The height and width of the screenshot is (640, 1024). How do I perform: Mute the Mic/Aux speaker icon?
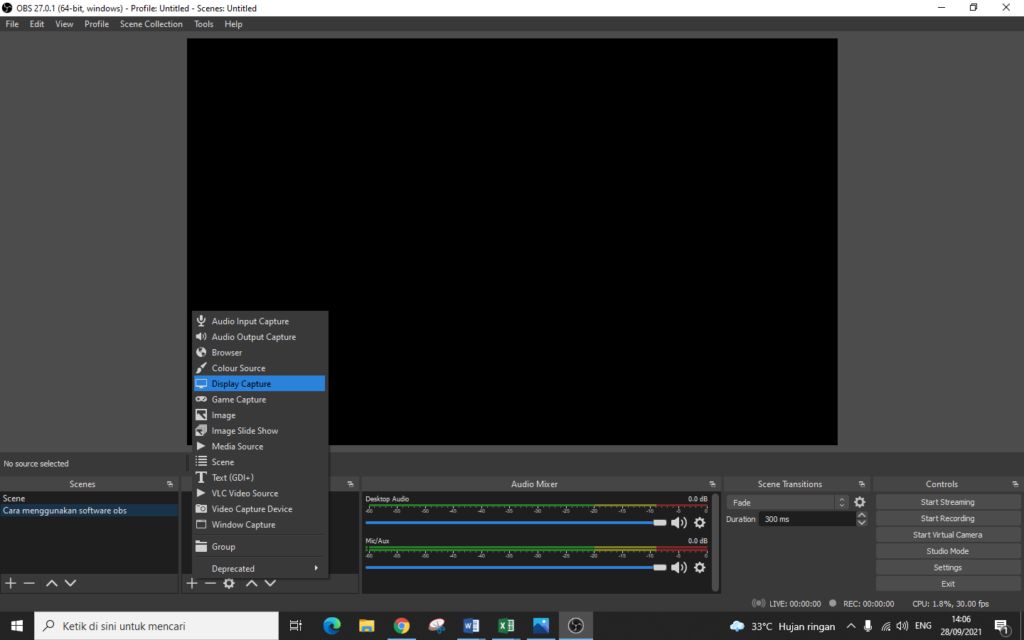[679, 567]
